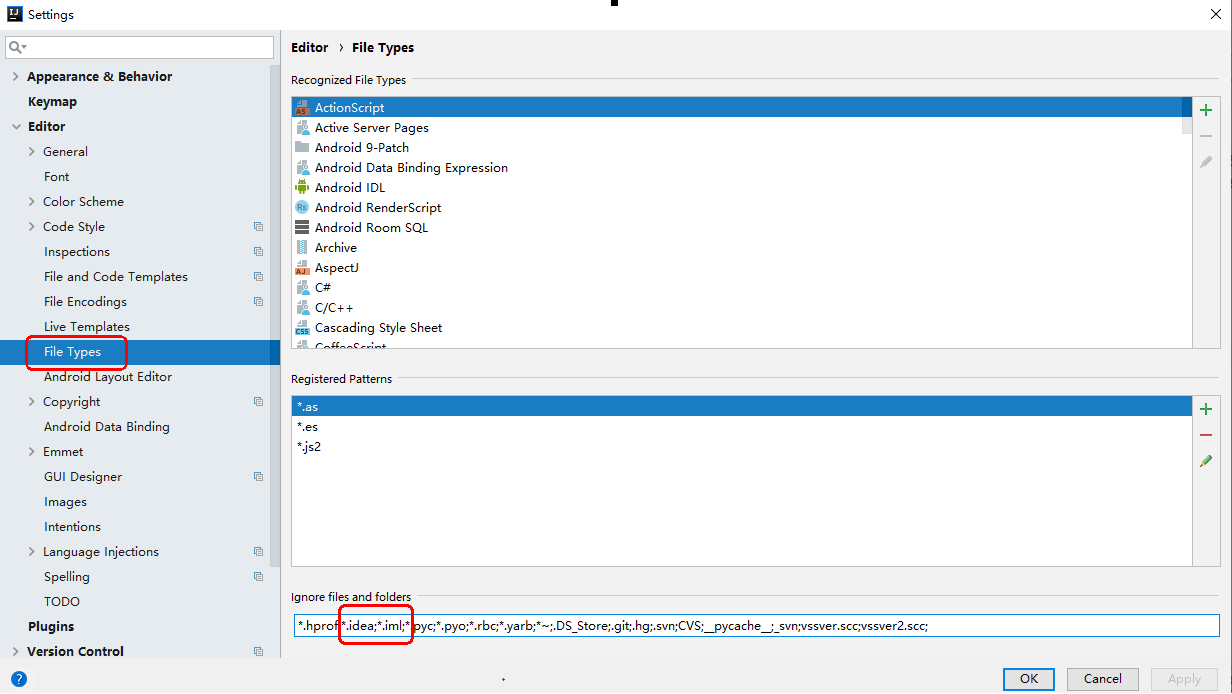Edit the selected registered pattern
Image resolution: width=1232 pixels, height=694 pixels.
point(1206,461)
